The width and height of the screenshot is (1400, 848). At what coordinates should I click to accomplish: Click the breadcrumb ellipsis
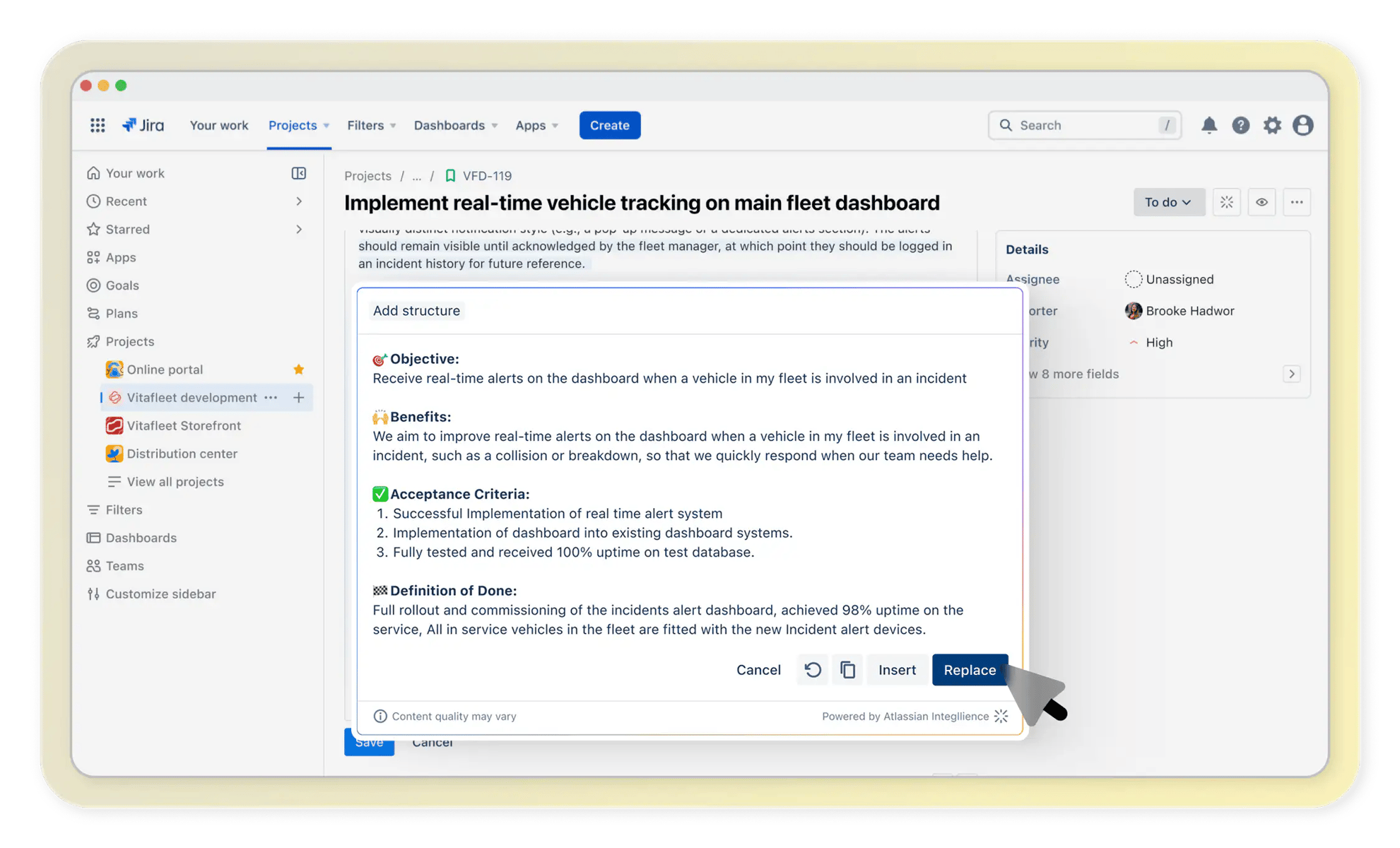pyautogui.click(x=417, y=176)
